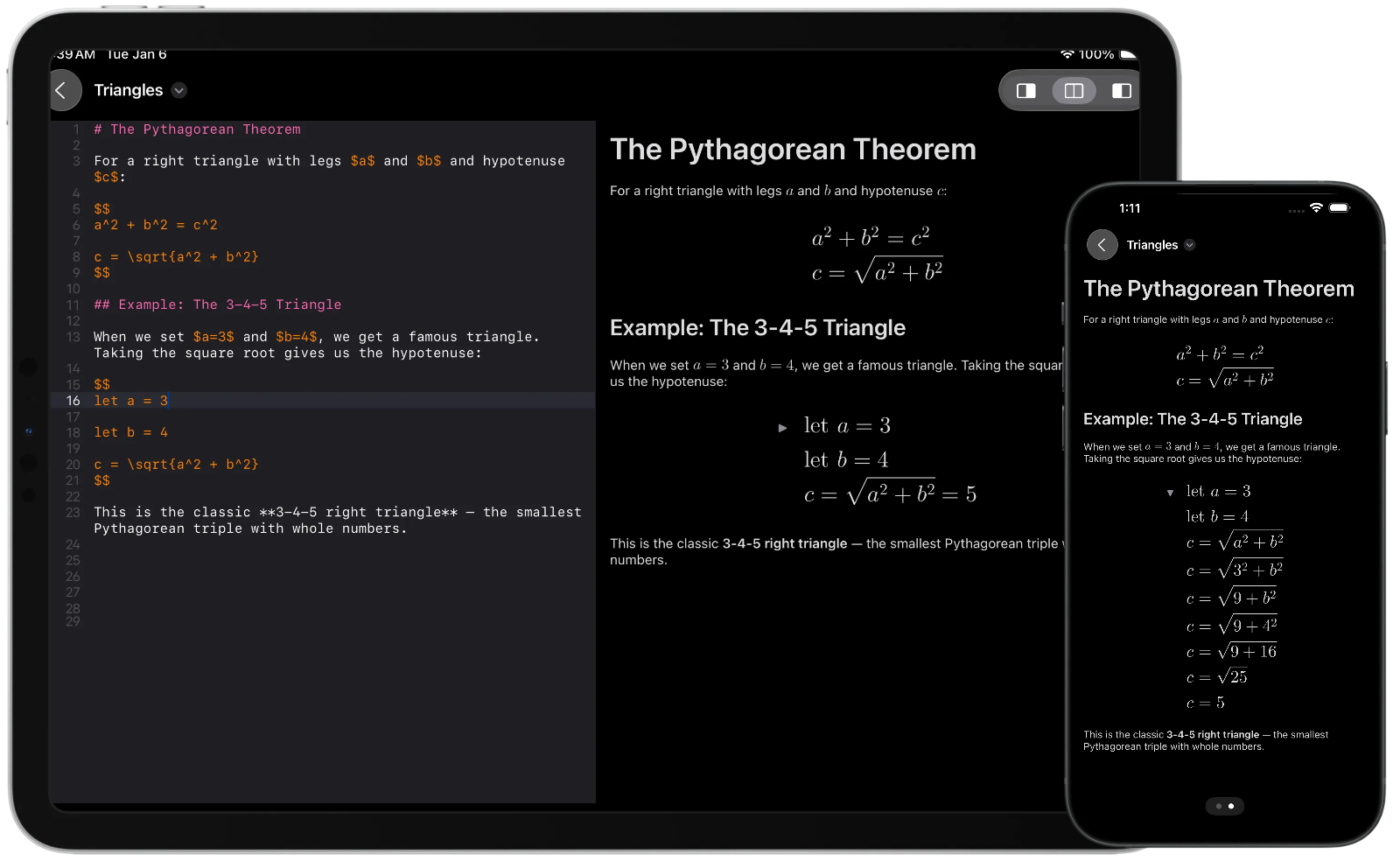Screen dimensions: 1400x861
Task: Switch to the layout icon with right half filled
Action: [x=1122, y=91]
